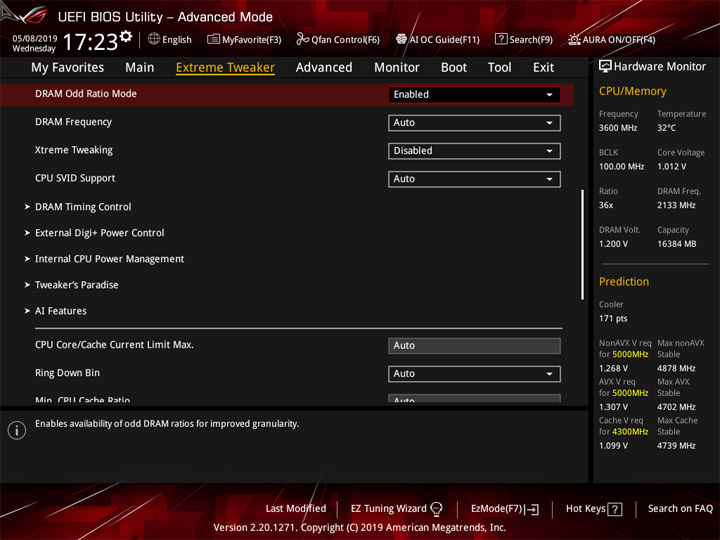This screenshot has height=540, width=720.
Task: Click Search on FAQ link
Action: pyautogui.click(x=680, y=508)
